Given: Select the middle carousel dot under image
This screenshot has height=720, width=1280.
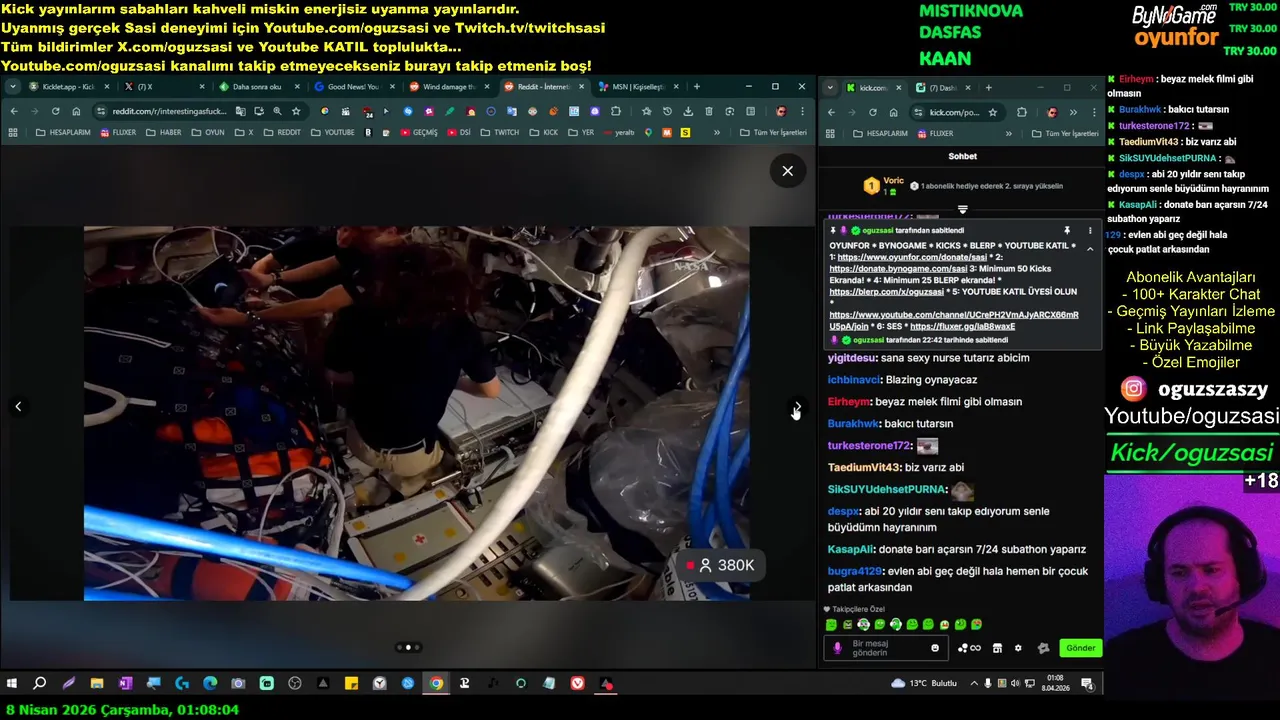Looking at the screenshot, I should click(x=408, y=647).
